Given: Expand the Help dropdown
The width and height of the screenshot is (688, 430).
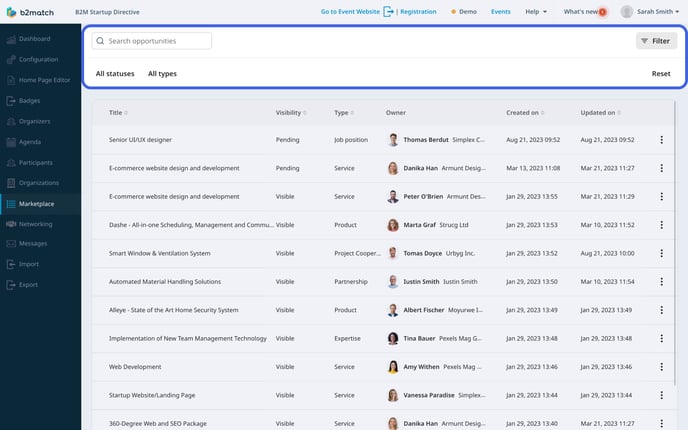Looking at the screenshot, I should (x=536, y=12).
